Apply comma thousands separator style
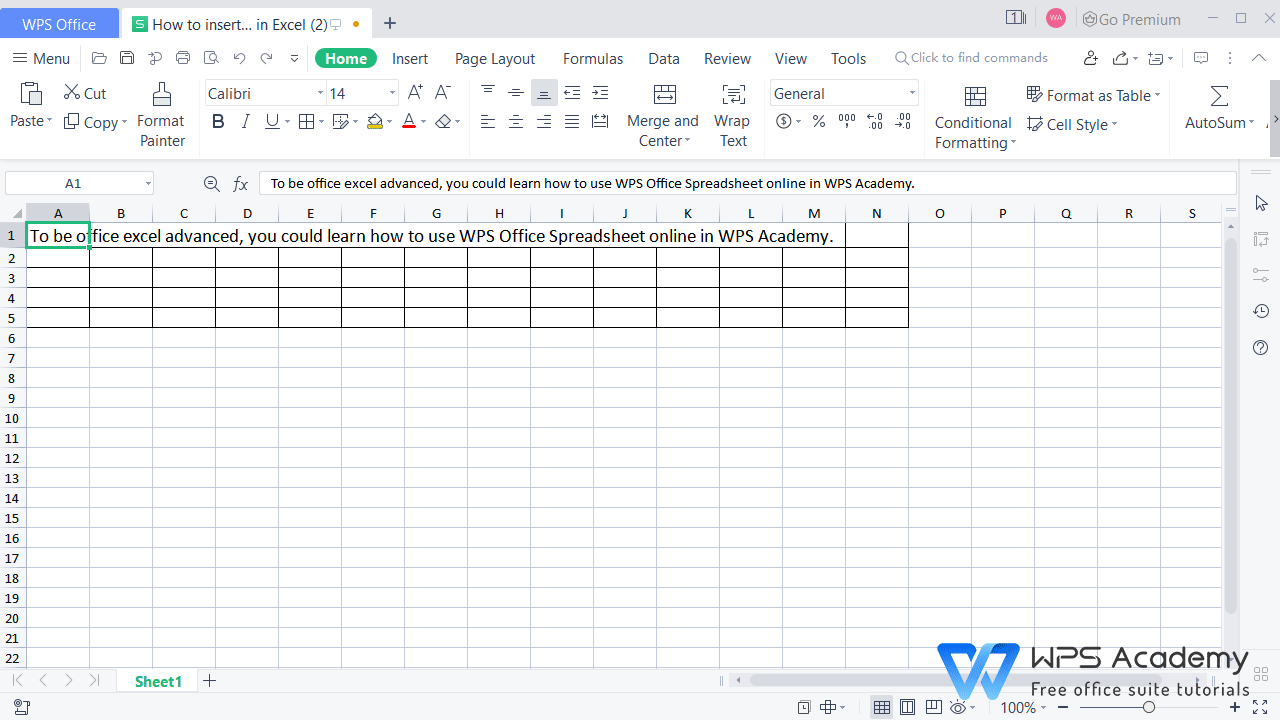 tap(846, 121)
